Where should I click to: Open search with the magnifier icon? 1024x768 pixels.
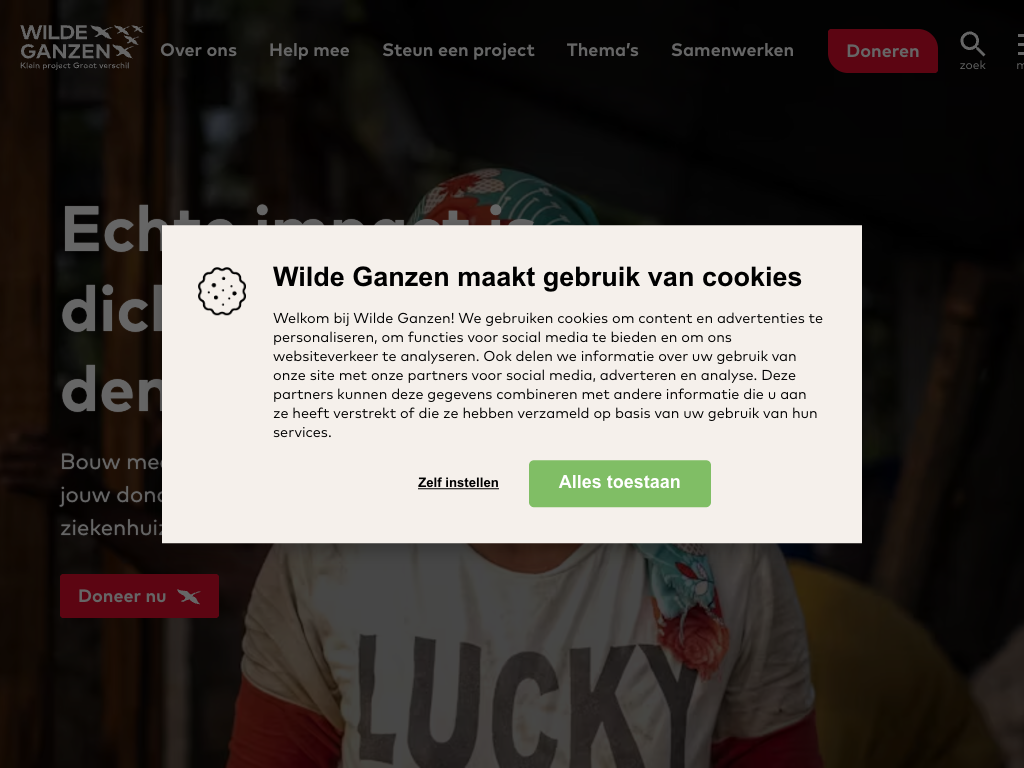tap(972, 44)
